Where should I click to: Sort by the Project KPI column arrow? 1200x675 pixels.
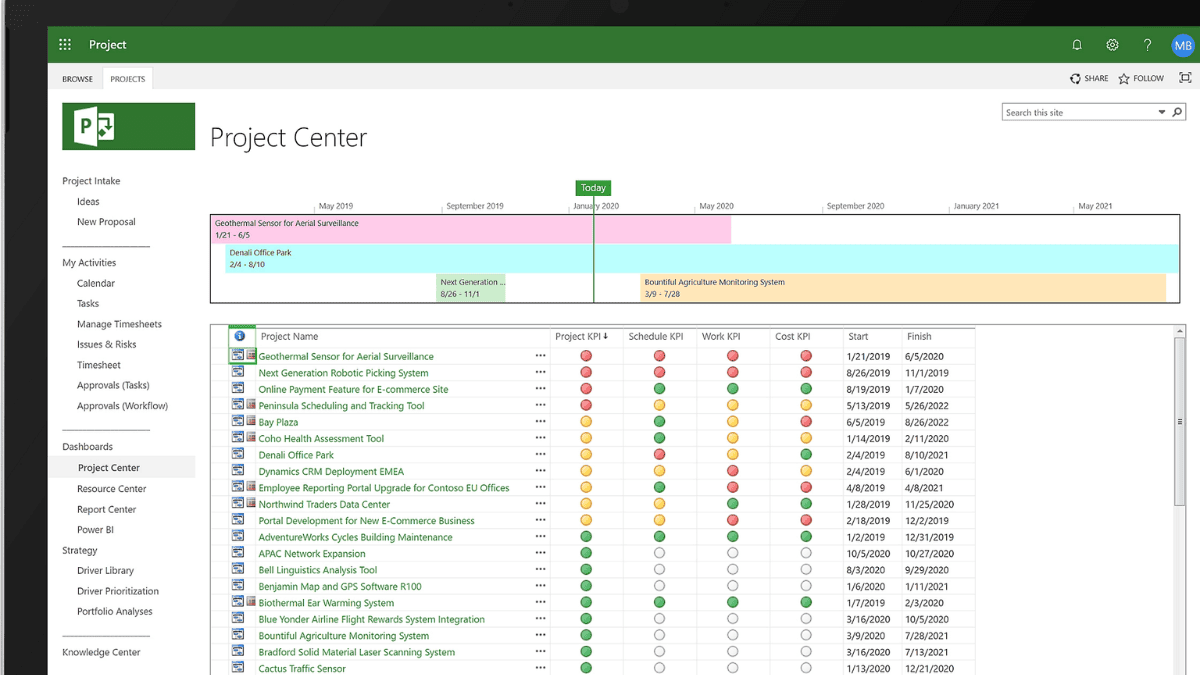pos(607,336)
